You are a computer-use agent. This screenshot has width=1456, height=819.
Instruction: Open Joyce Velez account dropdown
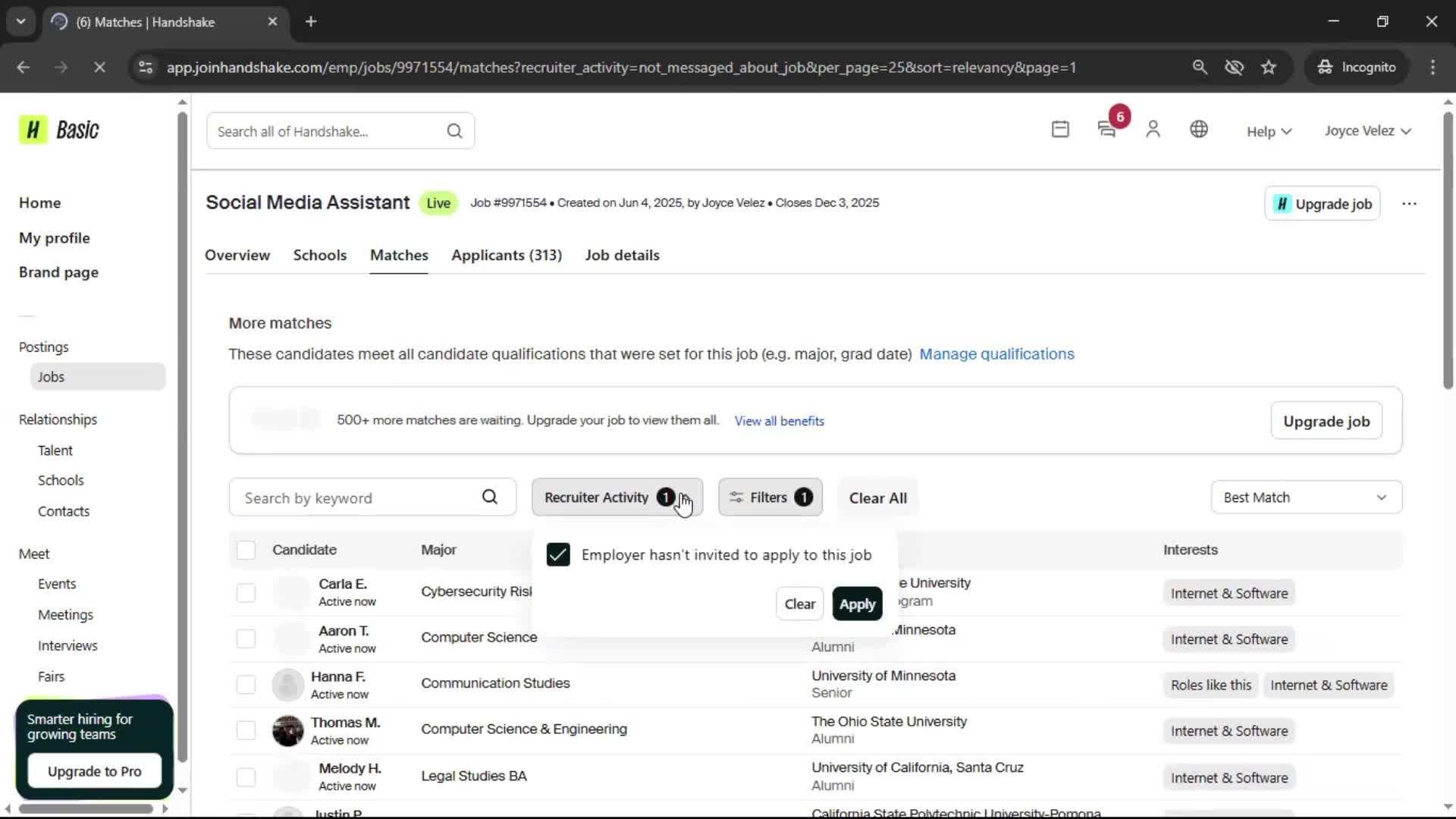[x=1368, y=131]
